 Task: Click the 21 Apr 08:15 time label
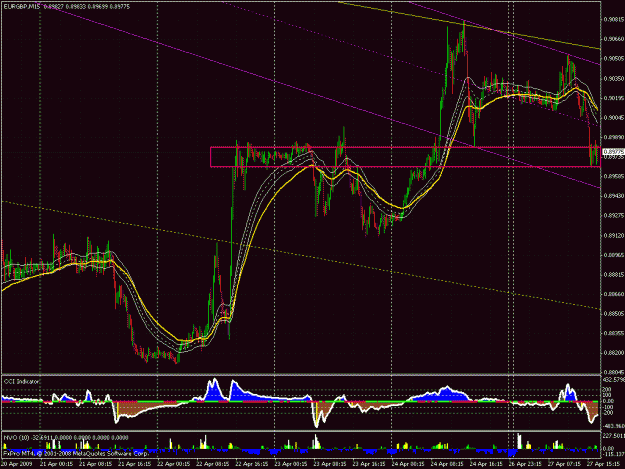coord(96,464)
